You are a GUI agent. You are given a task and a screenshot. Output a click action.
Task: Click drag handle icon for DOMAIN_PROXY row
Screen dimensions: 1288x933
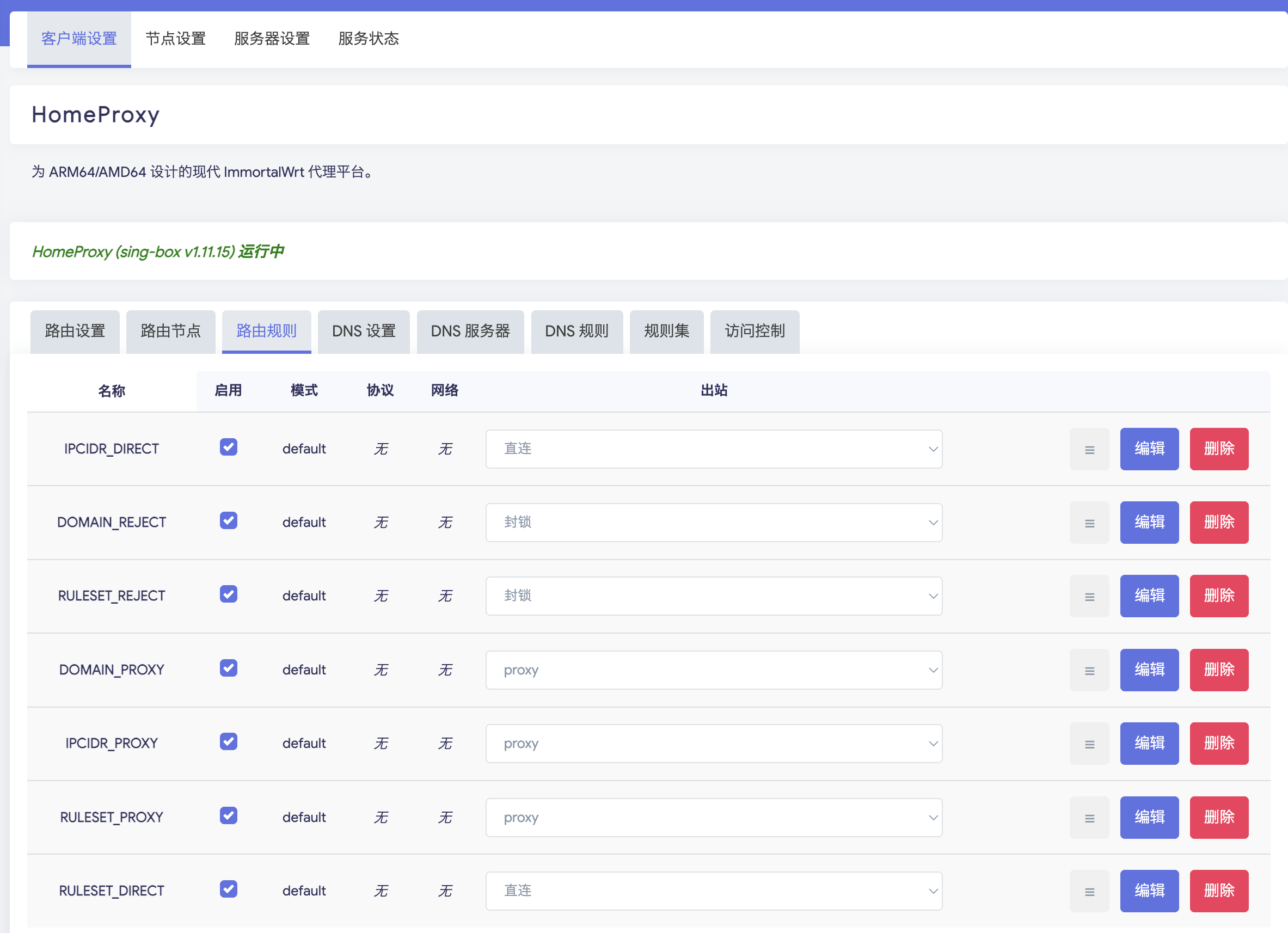(1089, 670)
